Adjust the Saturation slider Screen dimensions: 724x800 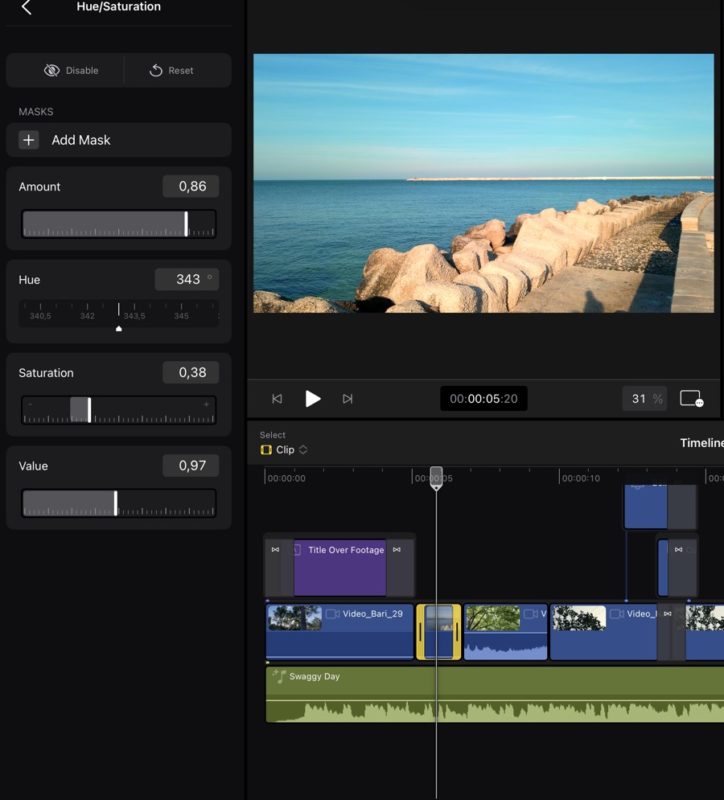89,410
